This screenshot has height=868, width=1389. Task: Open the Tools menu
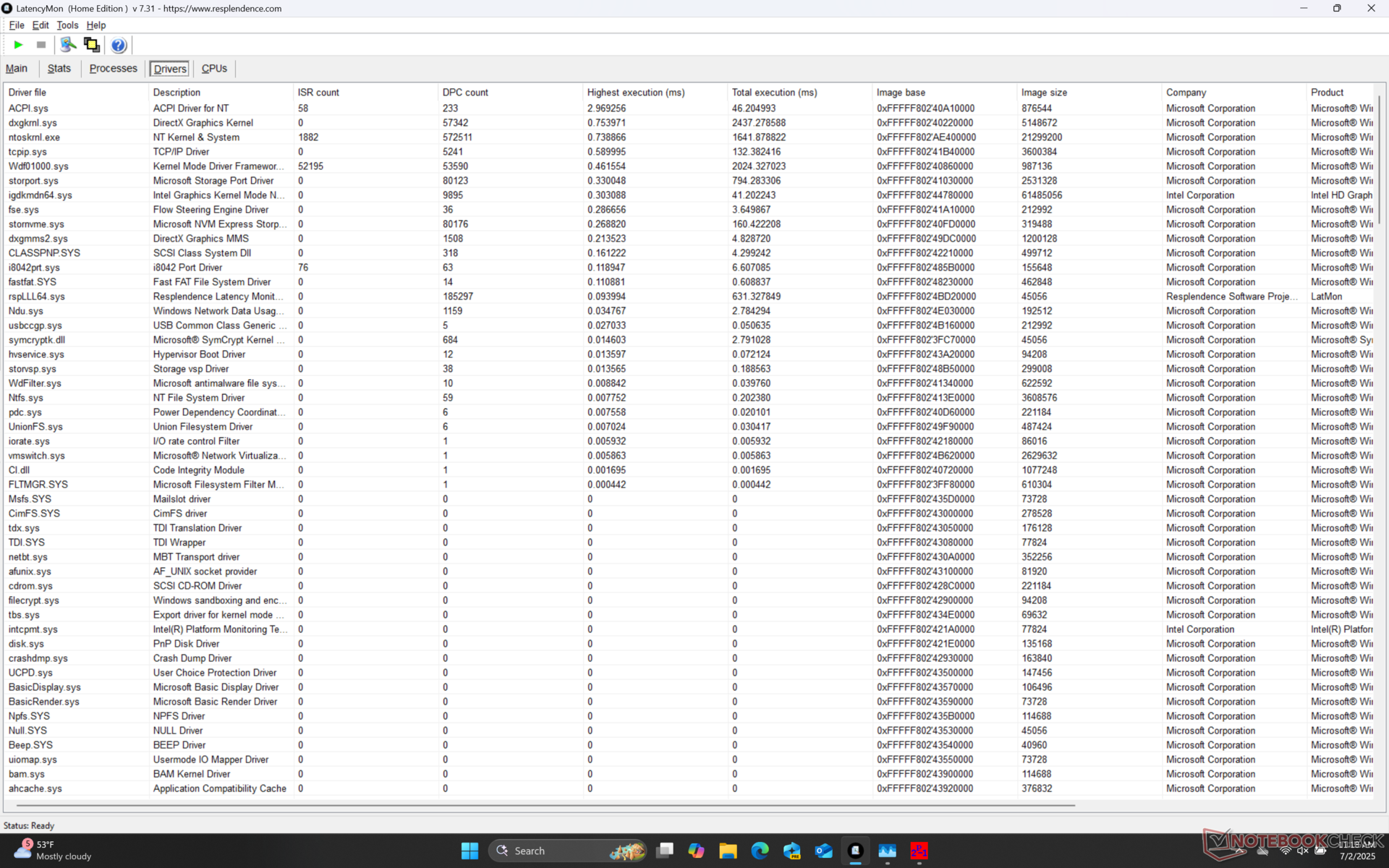67,25
